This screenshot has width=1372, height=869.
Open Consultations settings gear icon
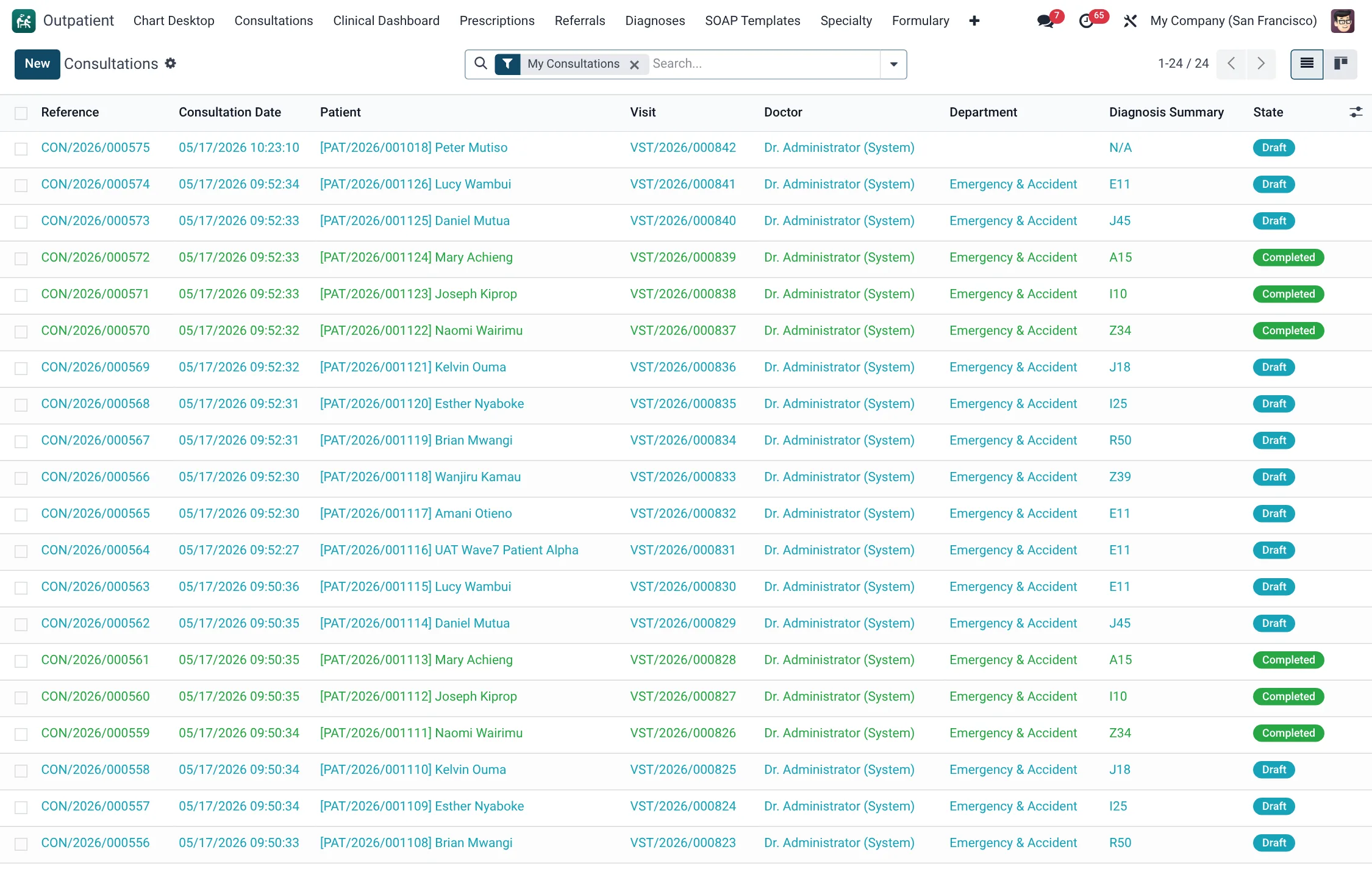pos(171,63)
